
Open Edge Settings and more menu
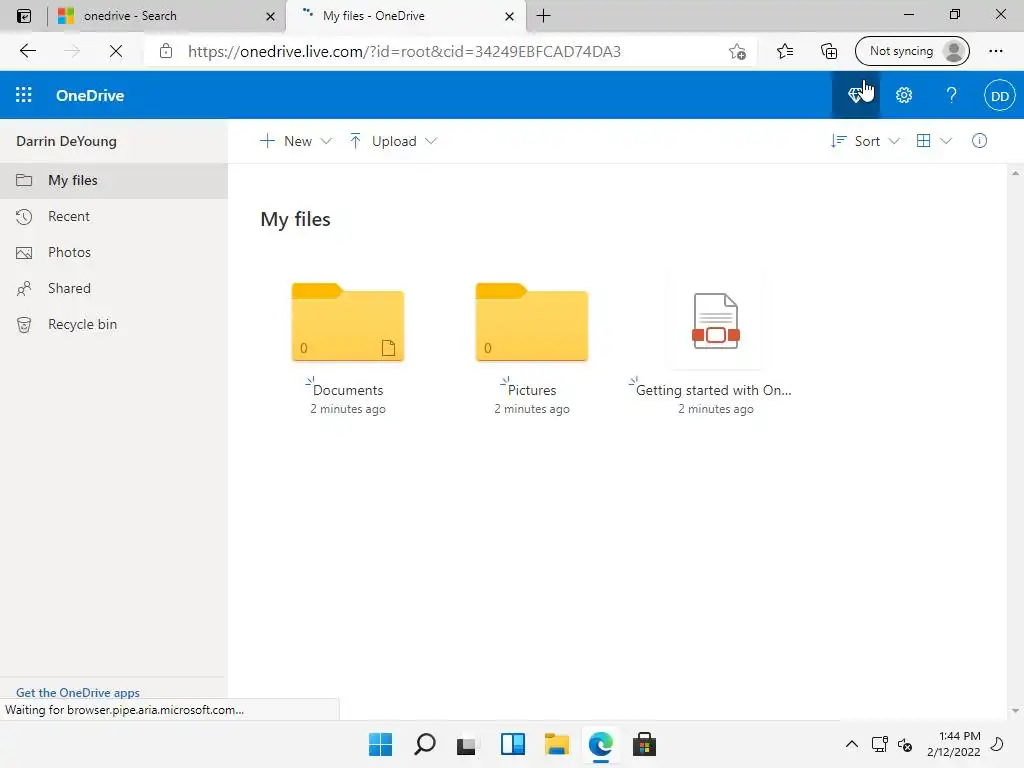(996, 51)
